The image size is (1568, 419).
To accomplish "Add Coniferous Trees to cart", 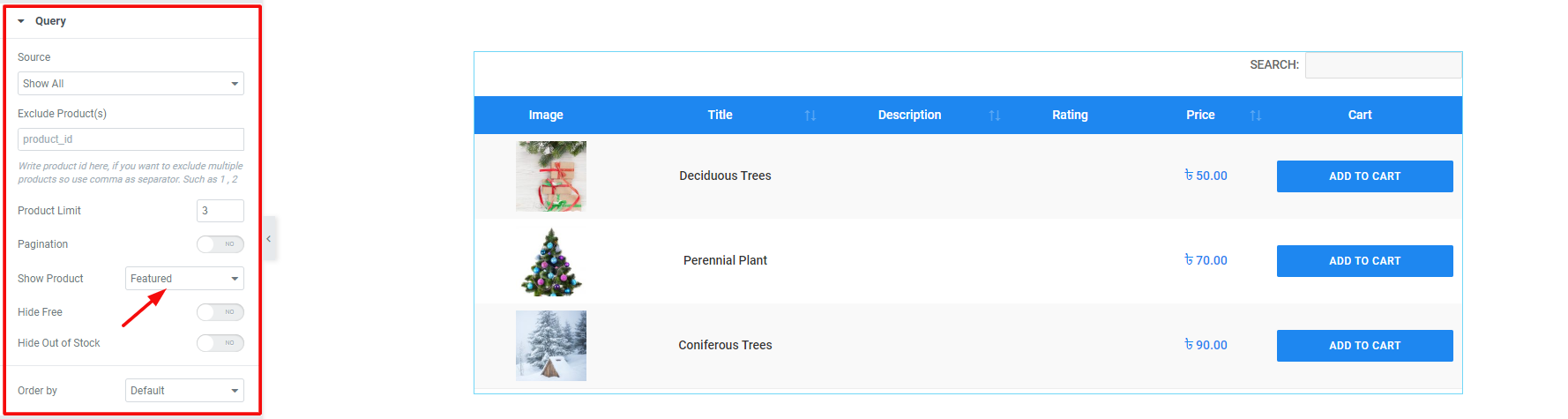I will 1364,346.
